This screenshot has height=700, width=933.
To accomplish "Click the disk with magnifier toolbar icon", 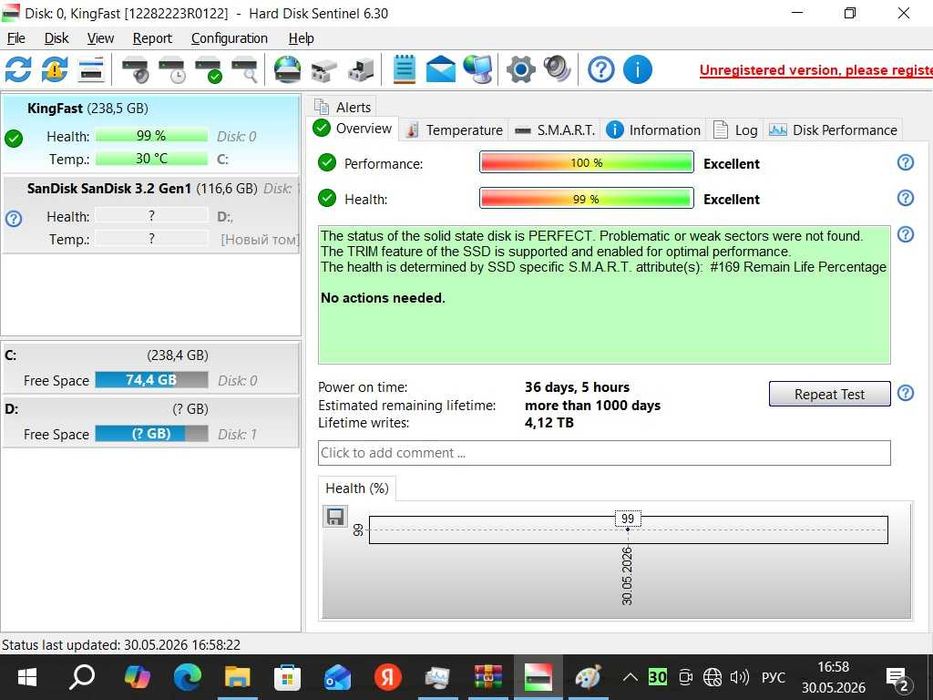I will pos(245,70).
